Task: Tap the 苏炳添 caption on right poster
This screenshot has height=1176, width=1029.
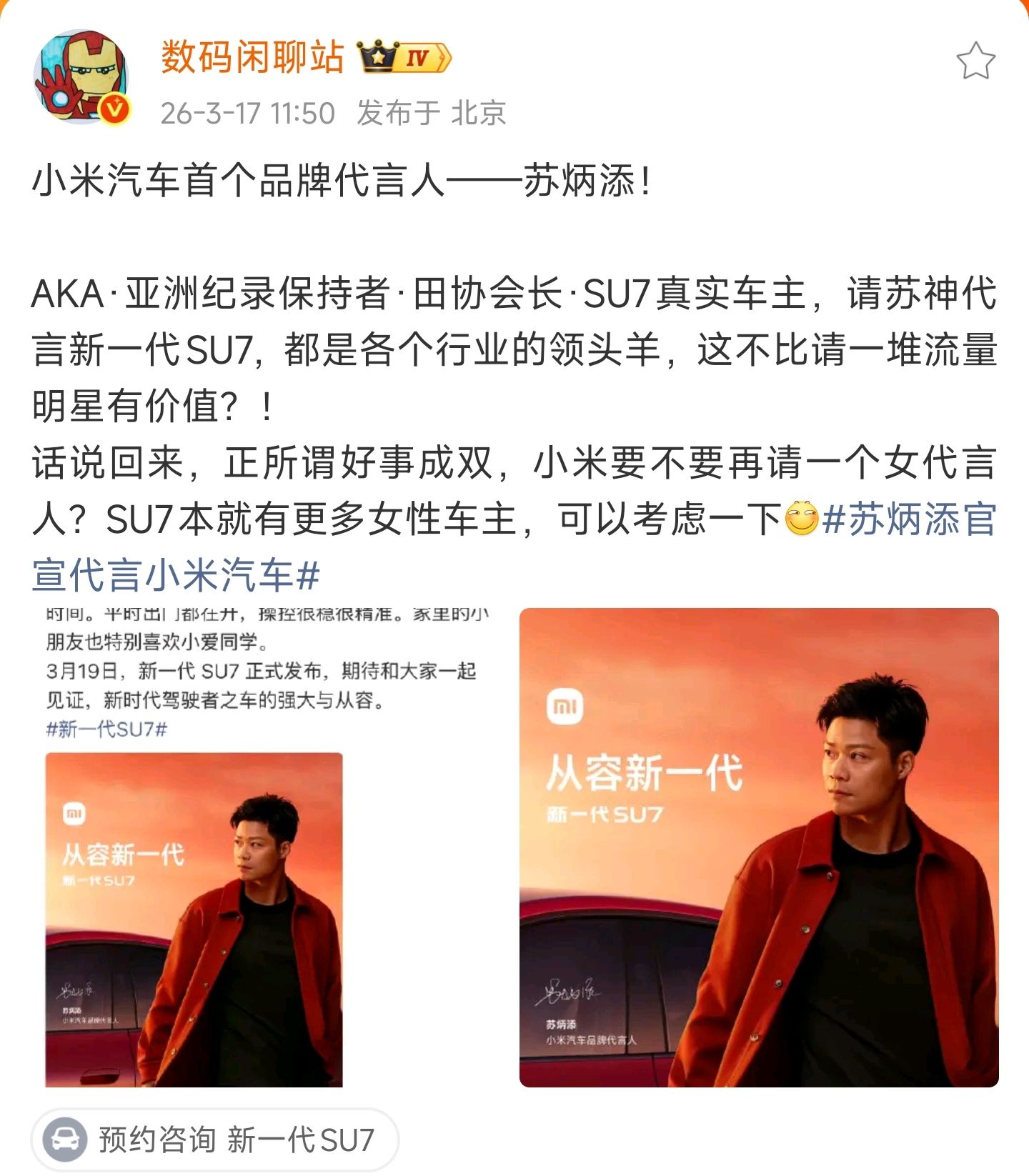Action: (x=561, y=1024)
